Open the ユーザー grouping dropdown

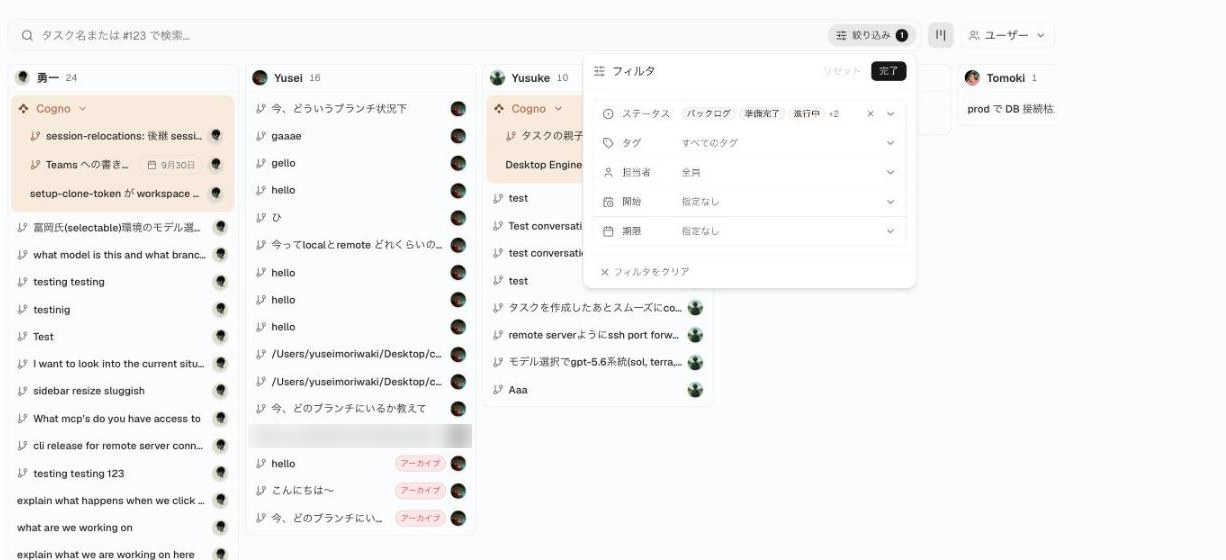tap(1007, 35)
